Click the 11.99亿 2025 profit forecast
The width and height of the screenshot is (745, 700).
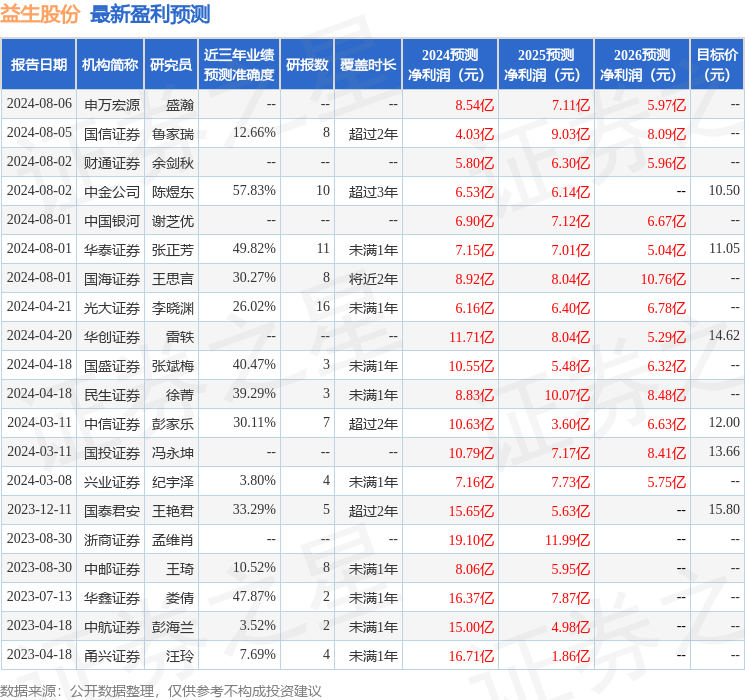tap(567, 540)
